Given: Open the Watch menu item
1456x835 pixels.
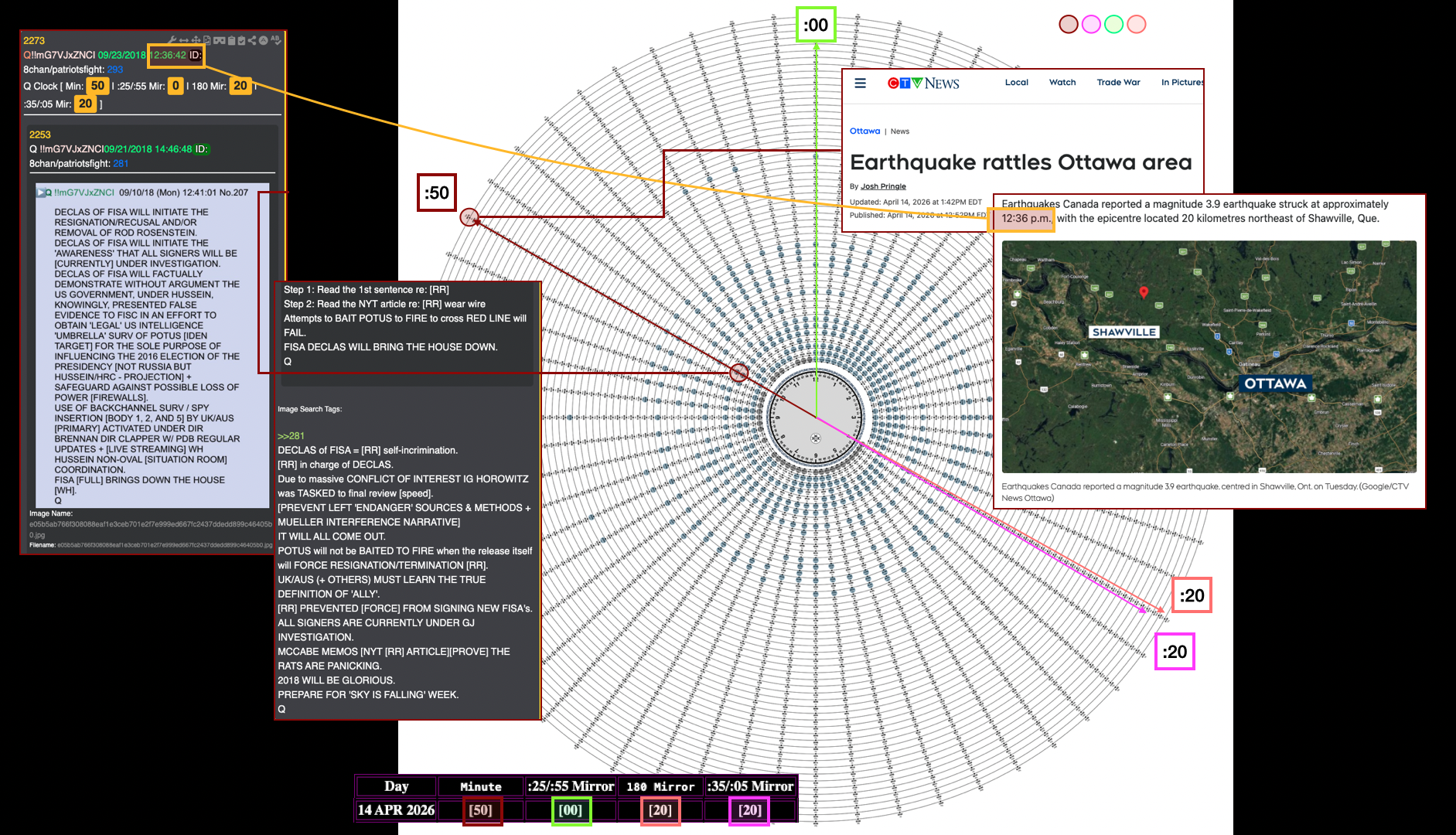Looking at the screenshot, I should (1062, 82).
